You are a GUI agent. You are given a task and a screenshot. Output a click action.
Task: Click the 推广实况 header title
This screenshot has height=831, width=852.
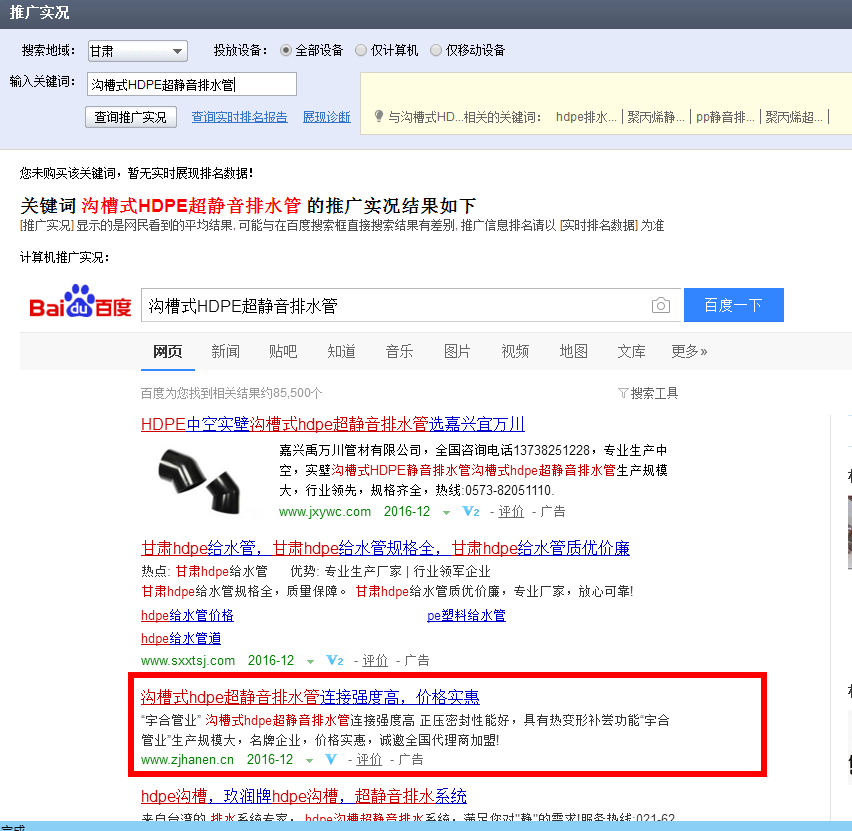pyautogui.click(x=40, y=13)
